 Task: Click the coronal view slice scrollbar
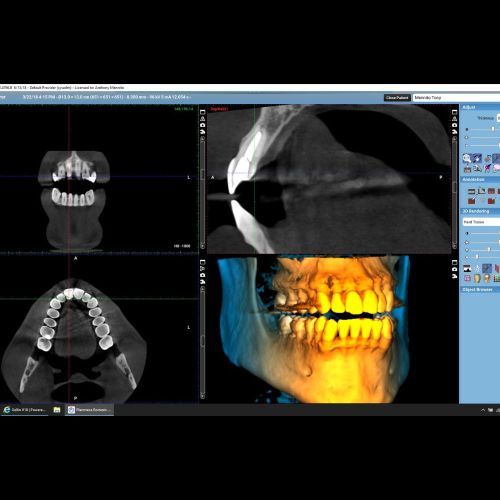click(202, 192)
